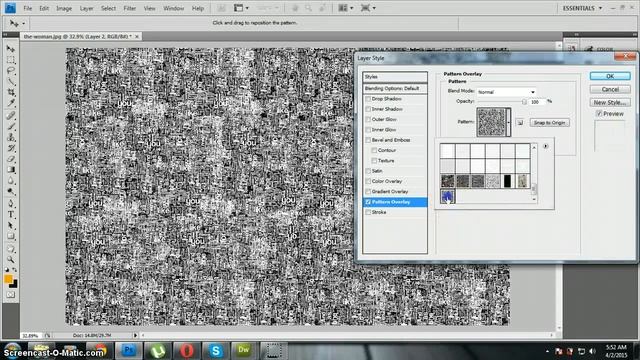Open the Window menu

pyautogui.click(x=173, y=8)
